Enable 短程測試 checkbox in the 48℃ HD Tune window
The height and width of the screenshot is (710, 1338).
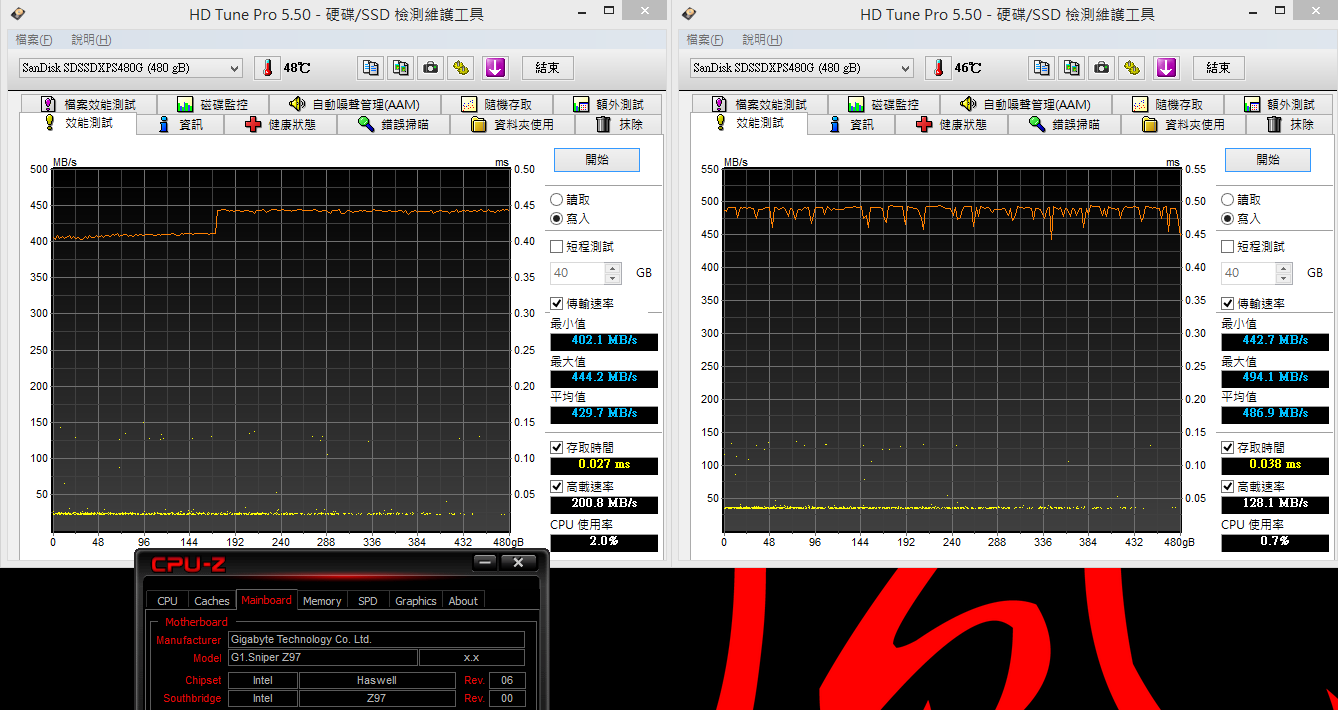click(x=557, y=246)
